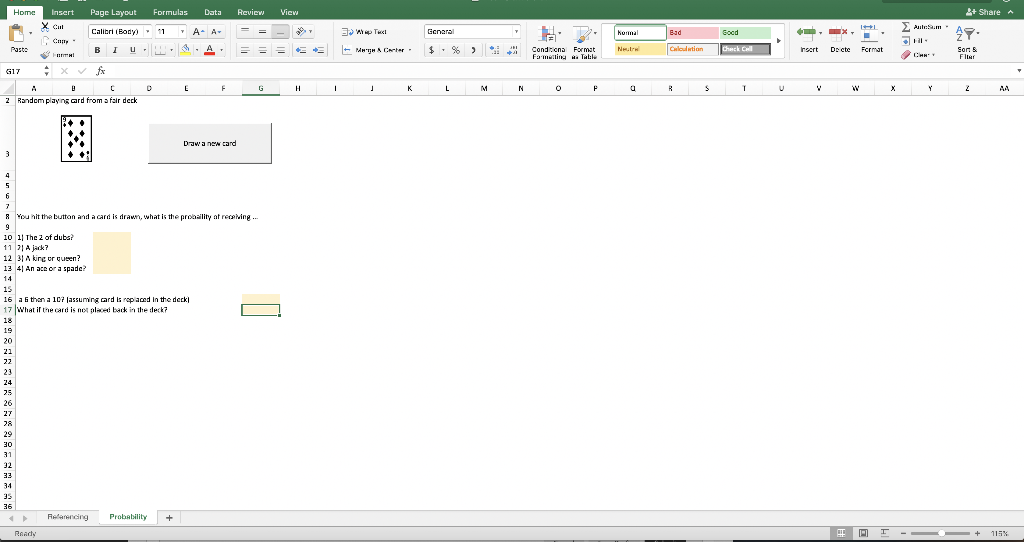This screenshot has height=542, width=1024.
Task: Click the insert function fx icon
Action: click(x=101, y=71)
